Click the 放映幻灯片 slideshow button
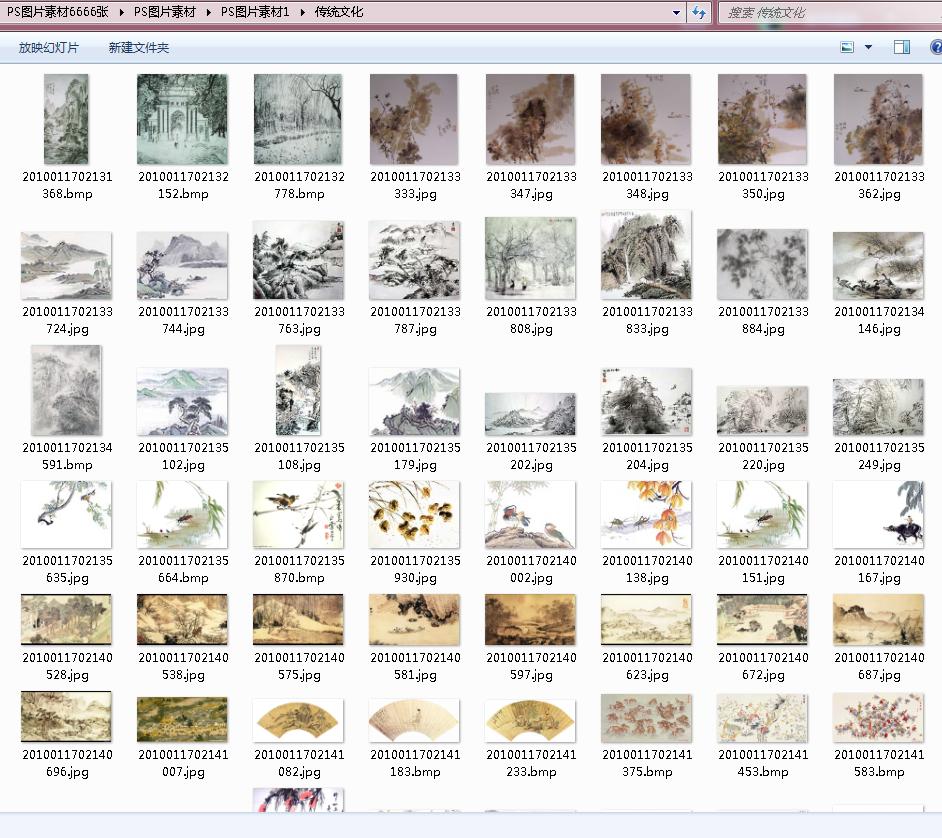 click(48, 48)
